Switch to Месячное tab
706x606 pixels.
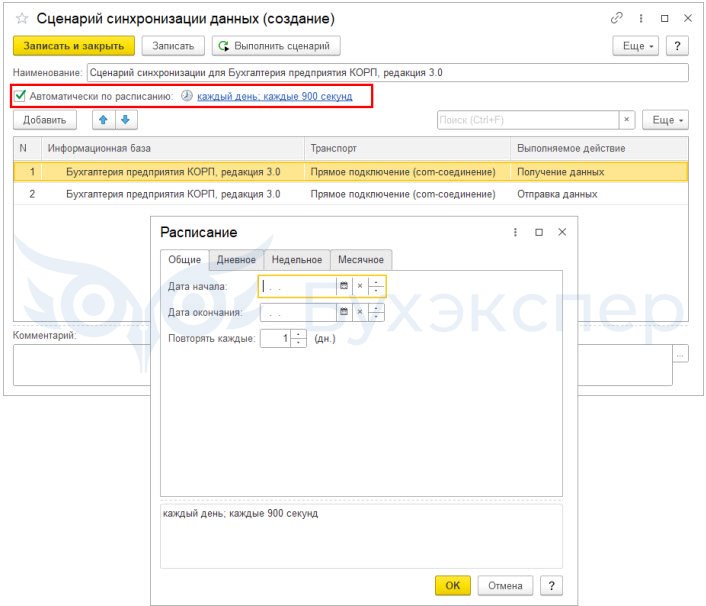tap(361, 260)
